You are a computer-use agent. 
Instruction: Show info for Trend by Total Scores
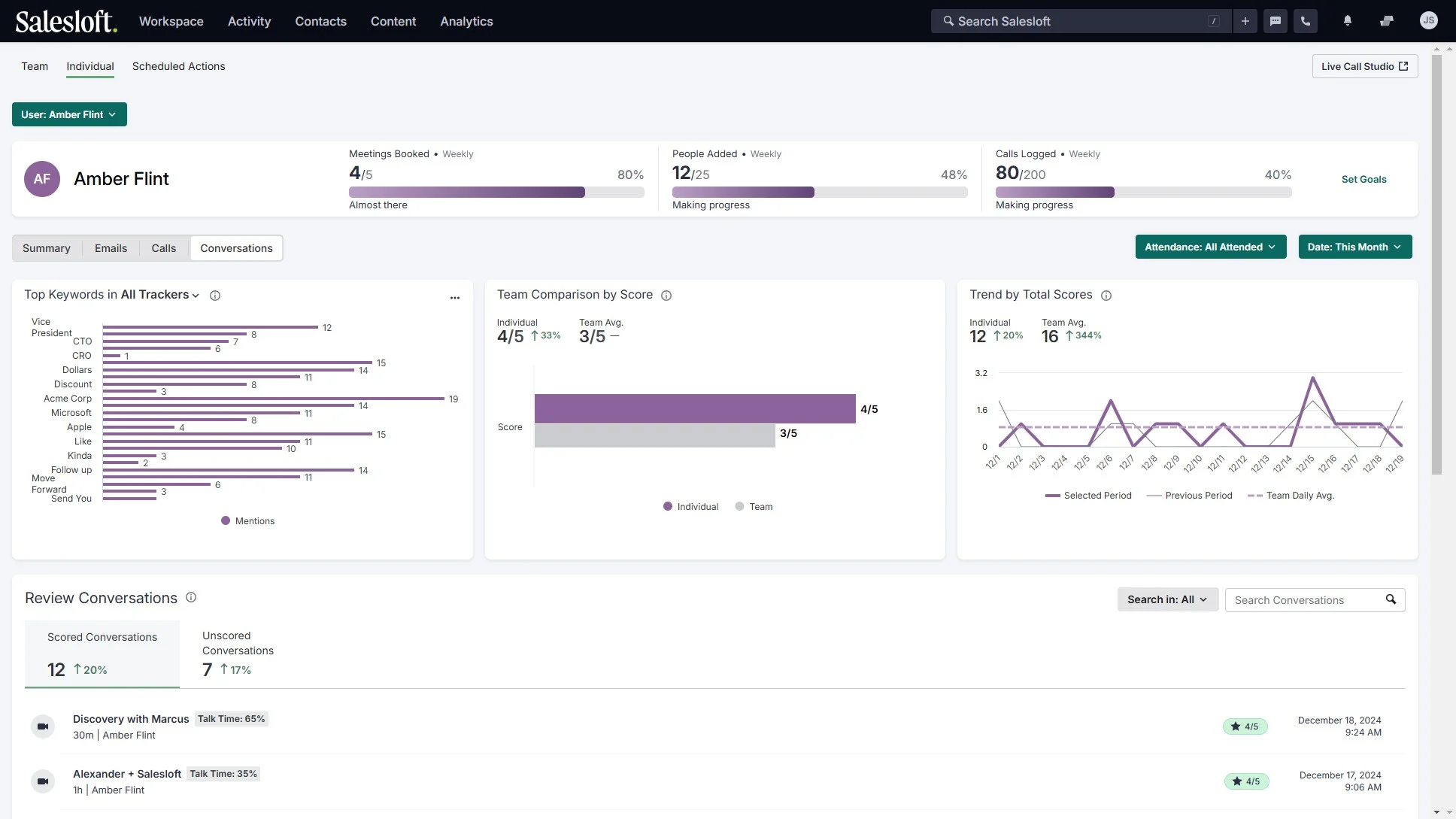[x=1106, y=296]
